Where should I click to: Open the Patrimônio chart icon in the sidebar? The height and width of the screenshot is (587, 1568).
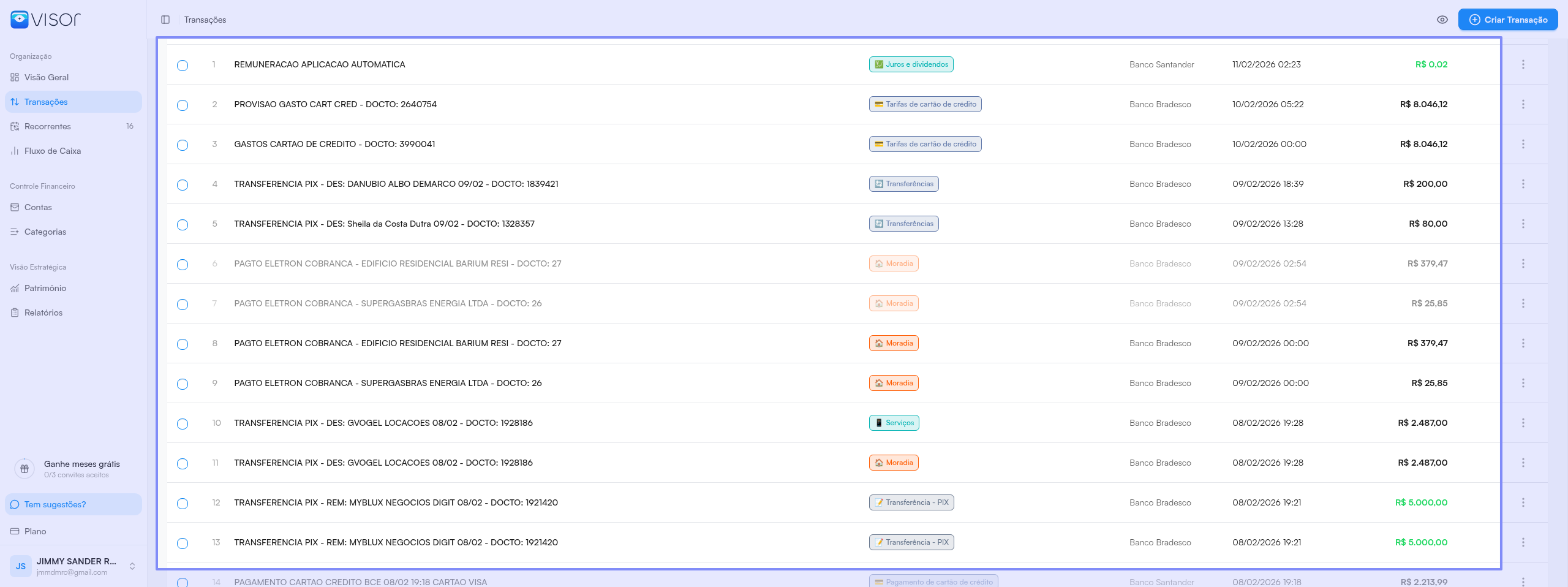click(15, 288)
